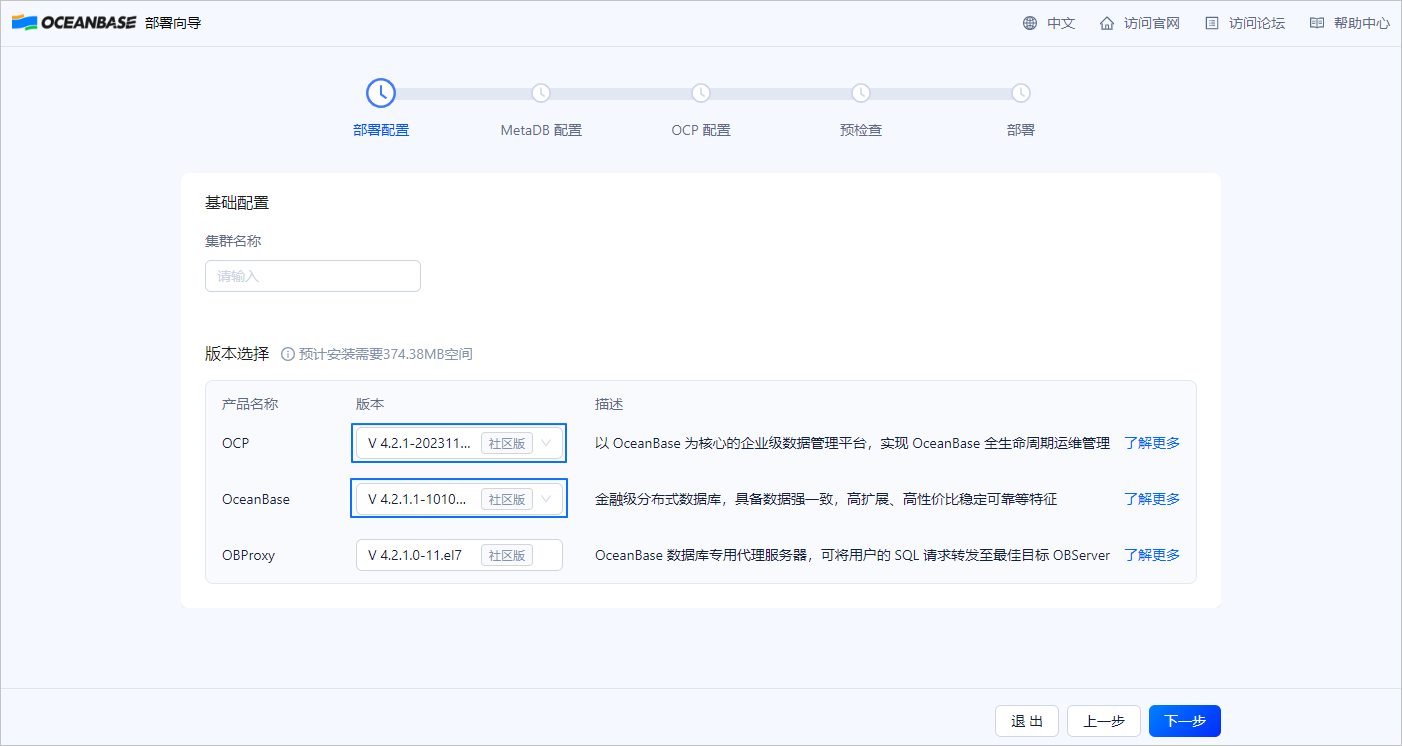Open 访问官网 link
The height and width of the screenshot is (746, 1402).
1152,23
